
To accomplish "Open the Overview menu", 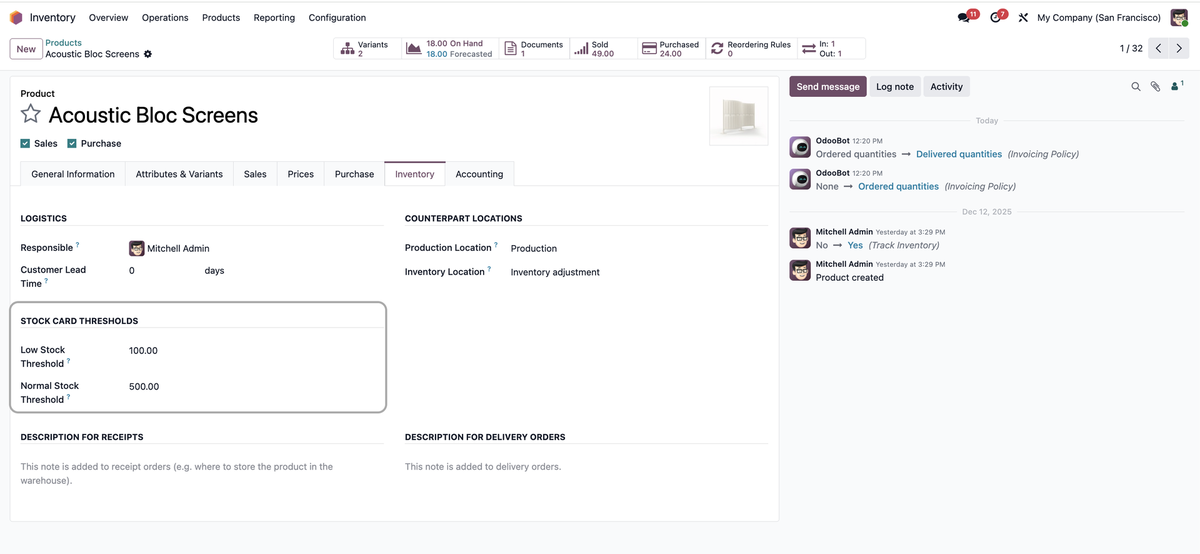I will tap(108, 18).
